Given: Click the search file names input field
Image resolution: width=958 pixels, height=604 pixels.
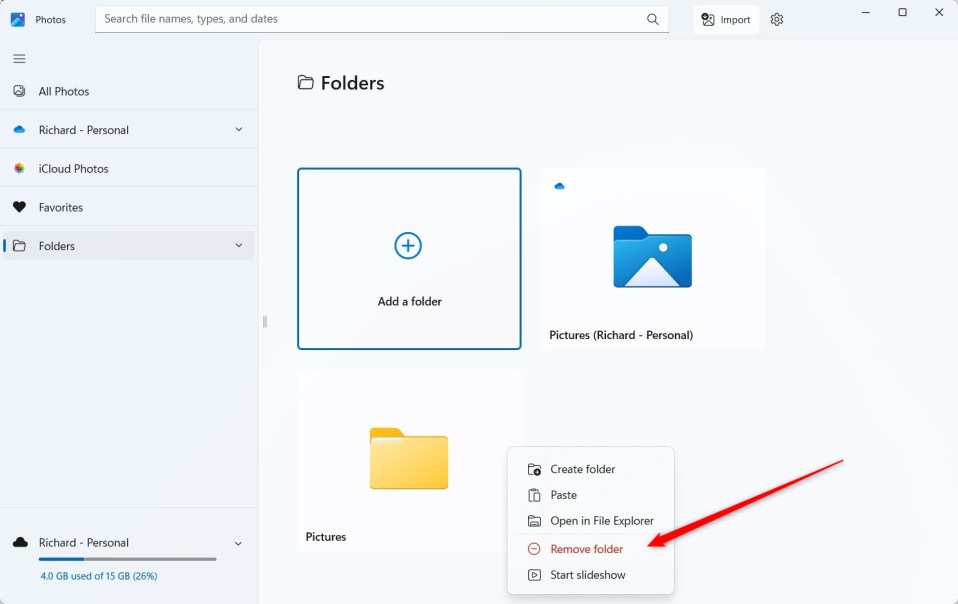Looking at the screenshot, I should click(x=382, y=19).
